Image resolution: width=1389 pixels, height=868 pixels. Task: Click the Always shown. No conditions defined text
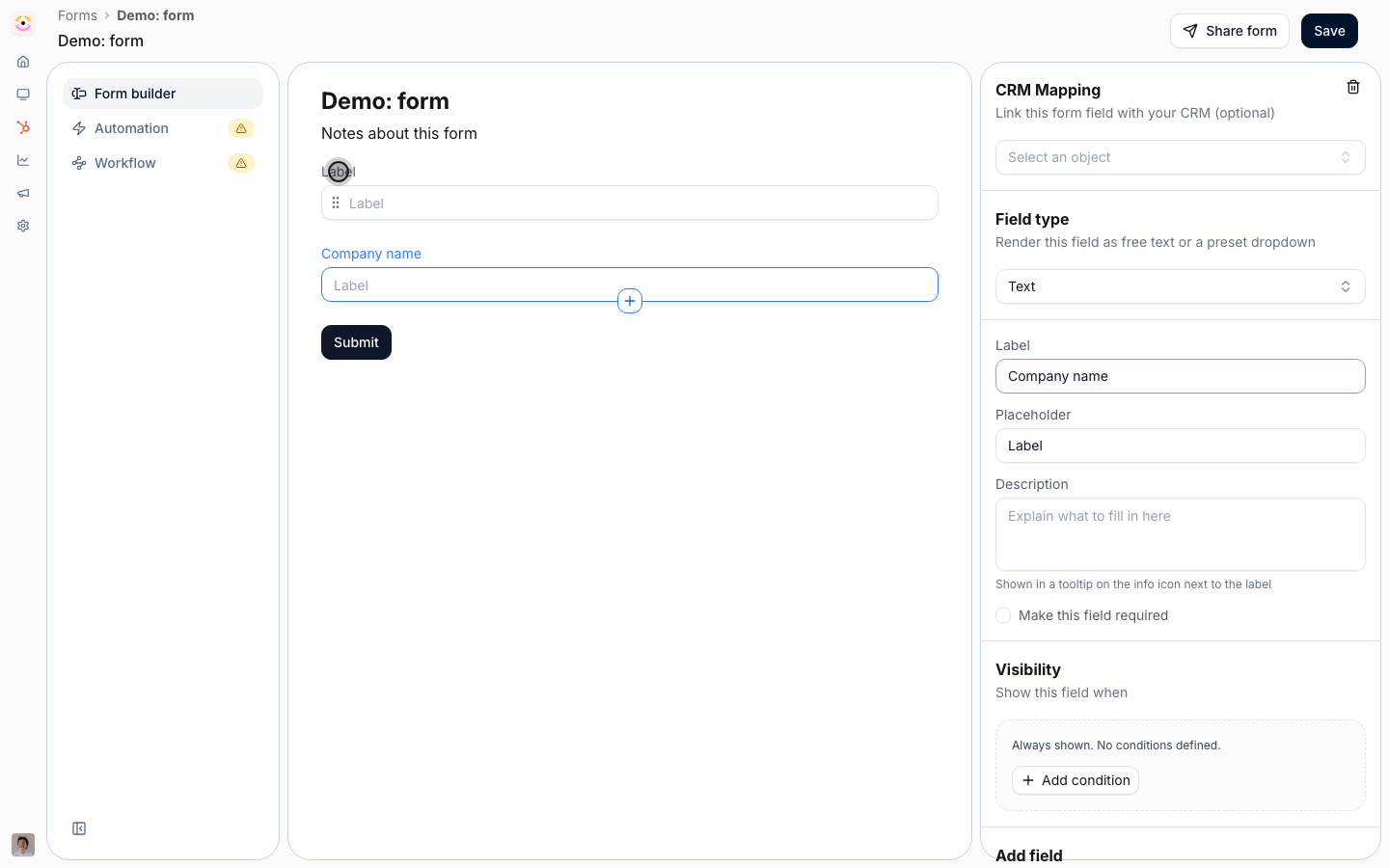1116,746
